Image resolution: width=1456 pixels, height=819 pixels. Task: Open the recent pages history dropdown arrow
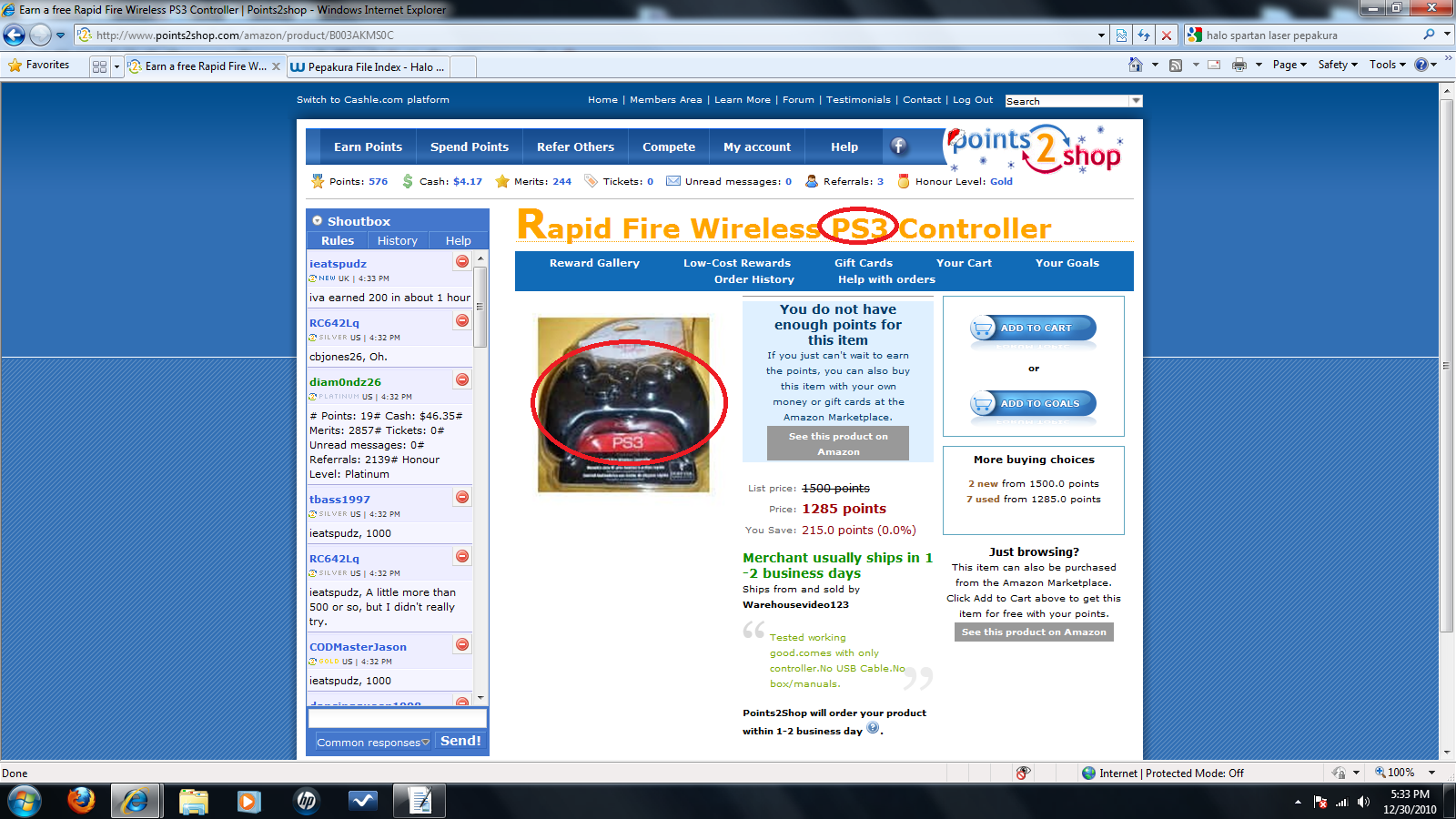point(60,35)
